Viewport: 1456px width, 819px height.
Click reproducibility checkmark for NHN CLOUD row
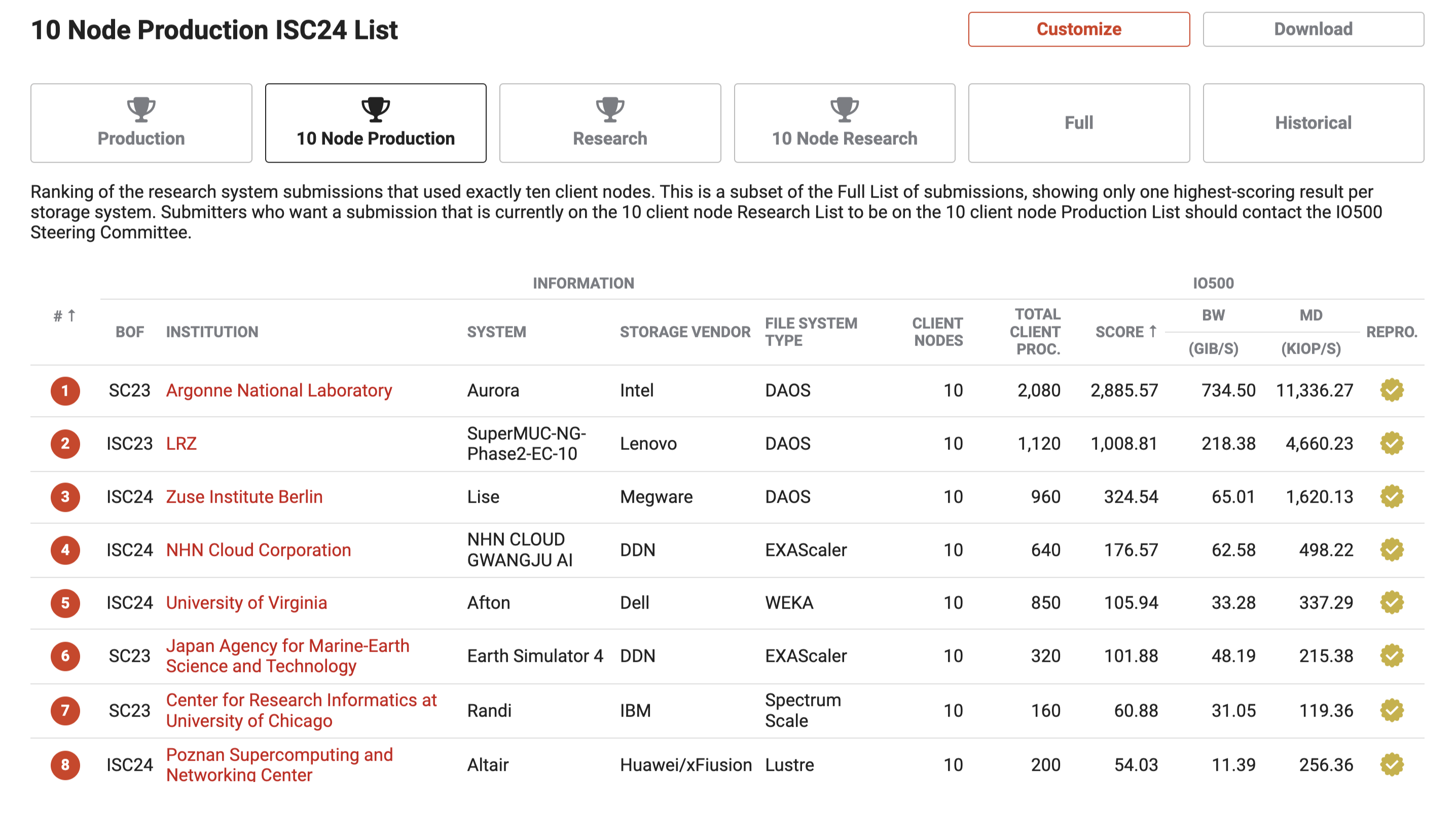click(x=1392, y=549)
